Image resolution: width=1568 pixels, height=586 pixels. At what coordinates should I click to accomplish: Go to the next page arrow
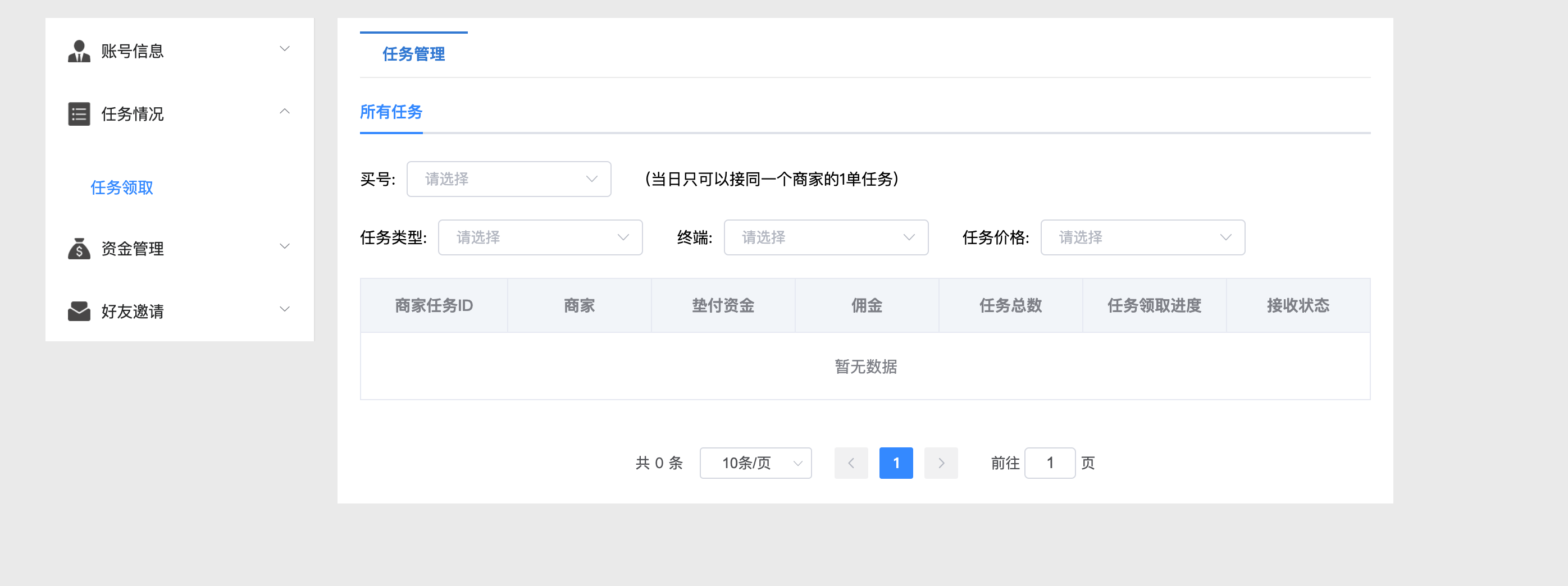(941, 463)
